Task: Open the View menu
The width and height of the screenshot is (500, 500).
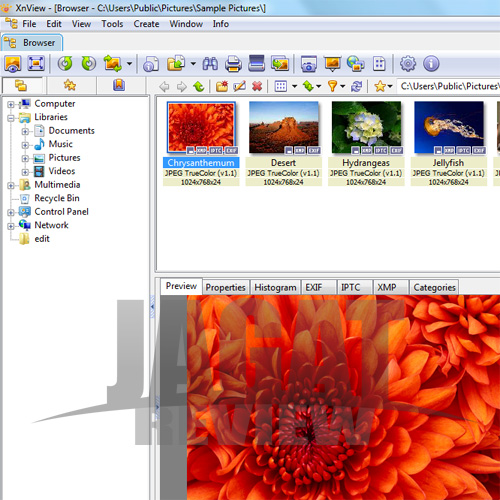Action: pos(81,24)
